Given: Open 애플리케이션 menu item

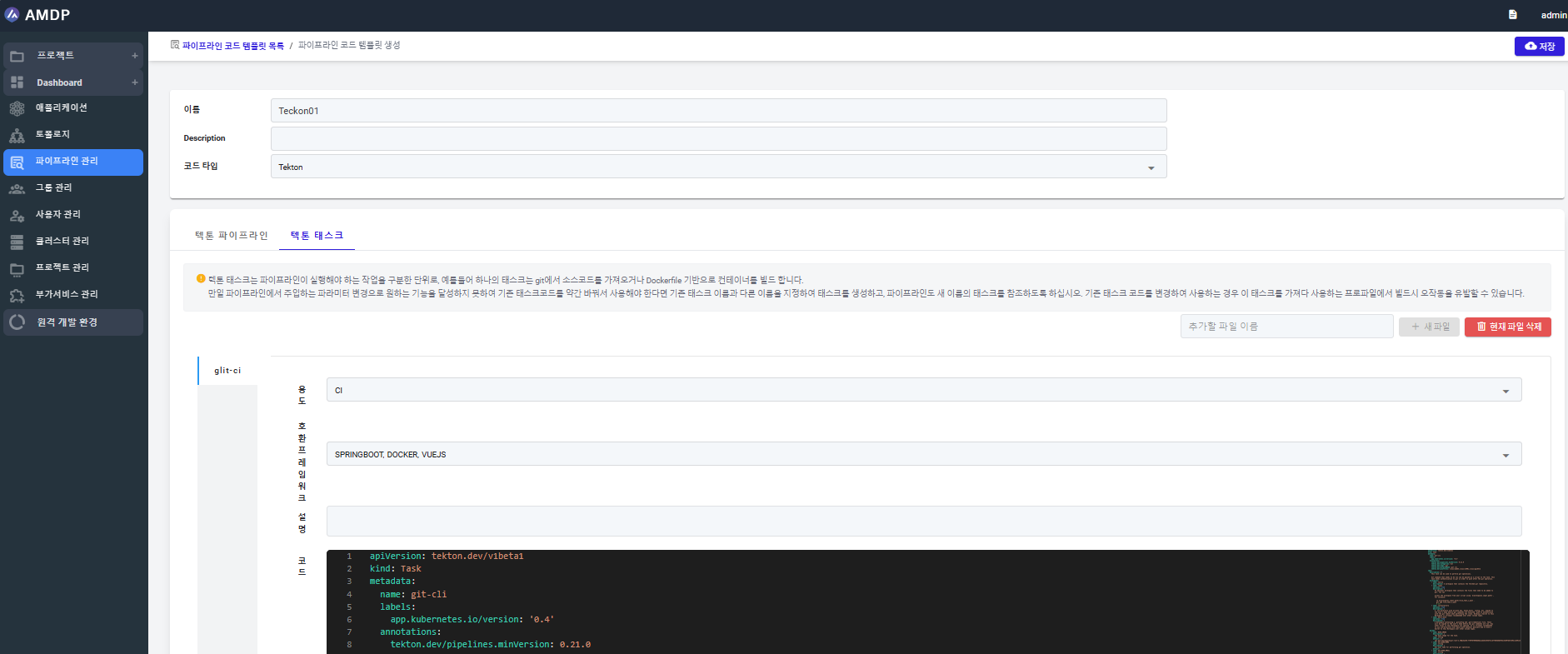Looking at the screenshot, I should 73,108.
